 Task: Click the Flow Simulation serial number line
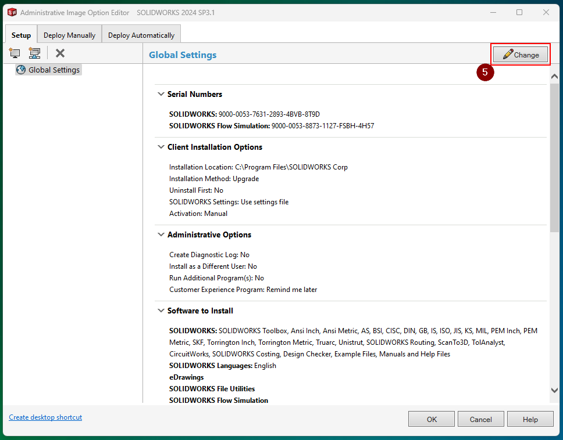(271, 126)
